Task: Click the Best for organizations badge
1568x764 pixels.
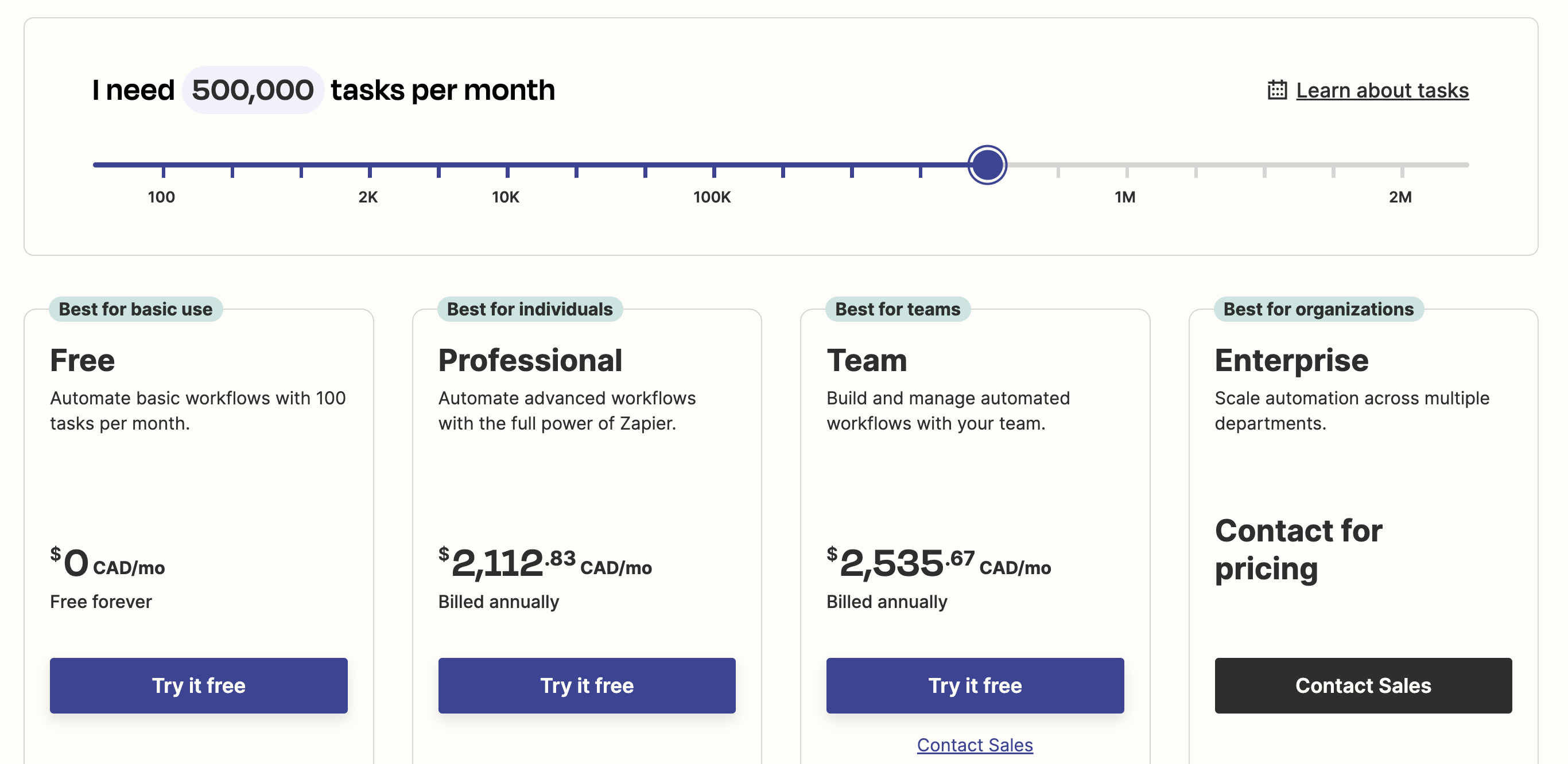Action: (1318, 309)
